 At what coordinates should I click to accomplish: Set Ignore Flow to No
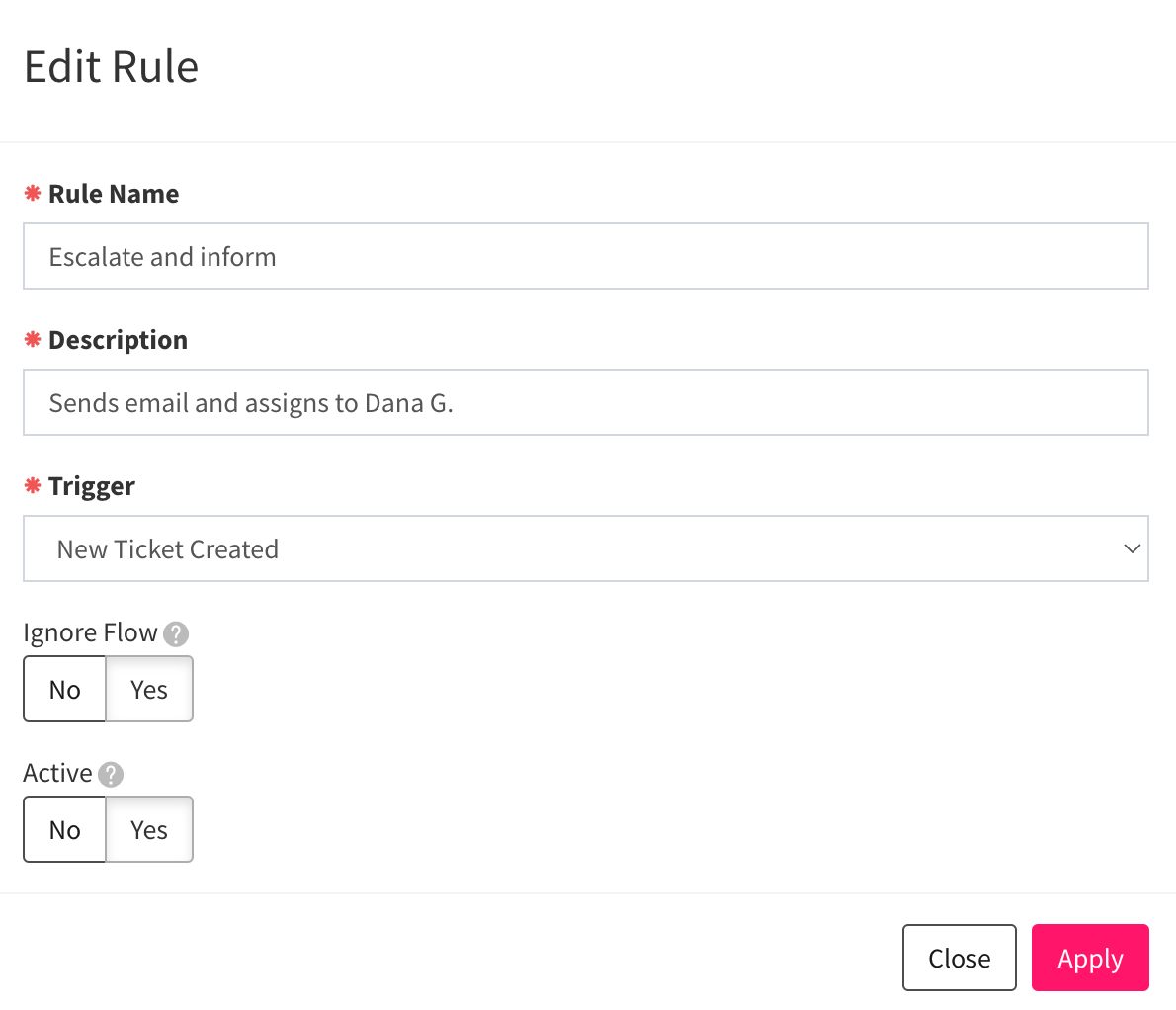point(64,689)
